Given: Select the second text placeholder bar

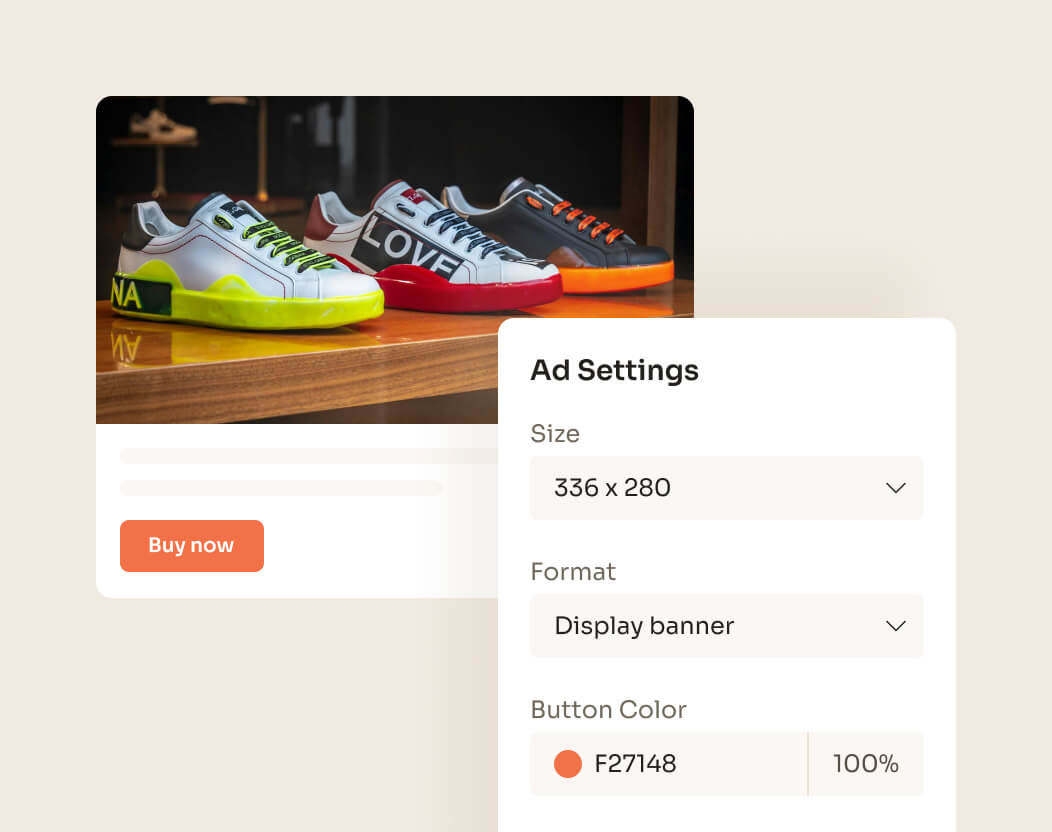Looking at the screenshot, I should (x=280, y=488).
